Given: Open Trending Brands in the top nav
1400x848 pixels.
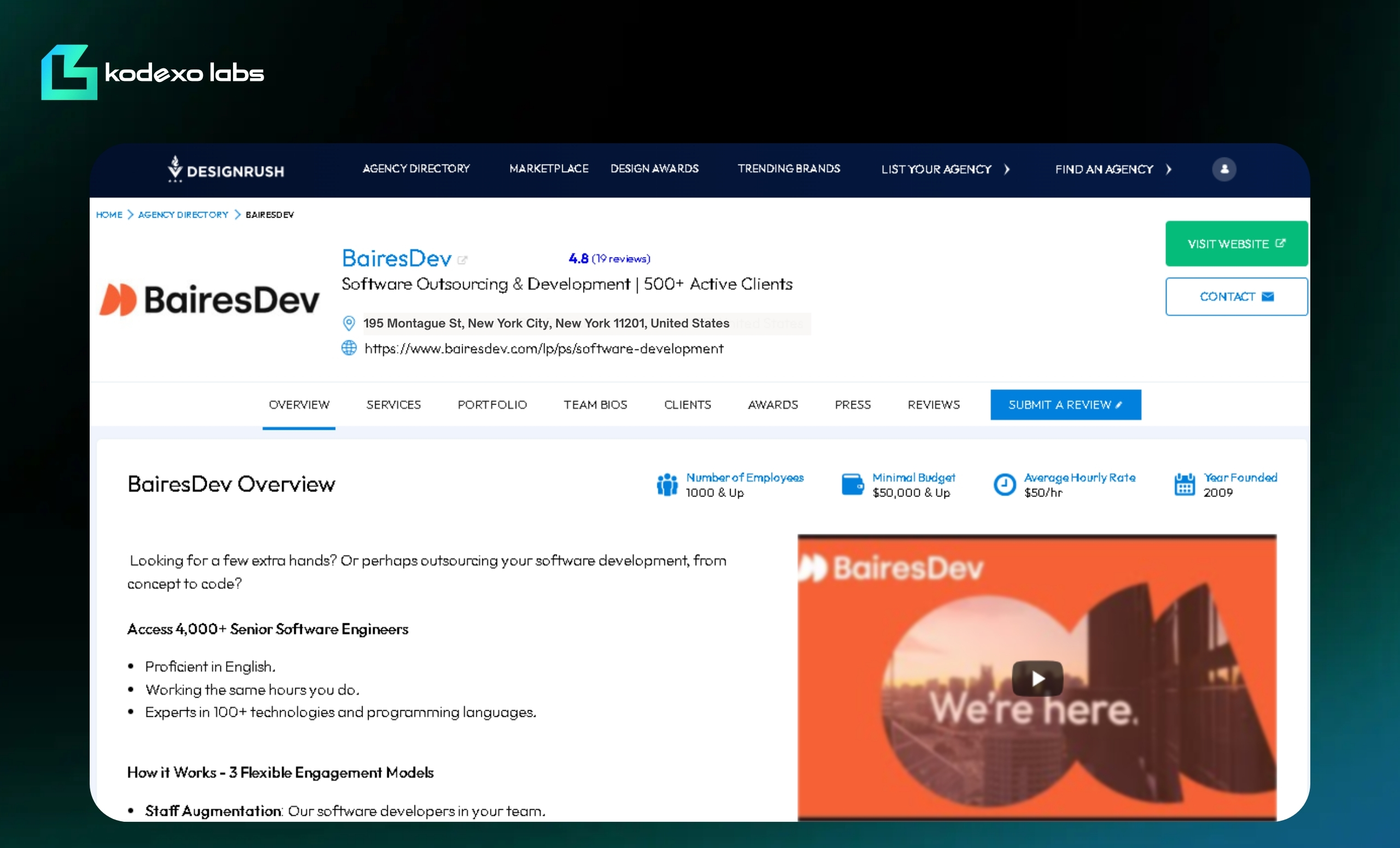Looking at the screenshot, I should point(789,169).
